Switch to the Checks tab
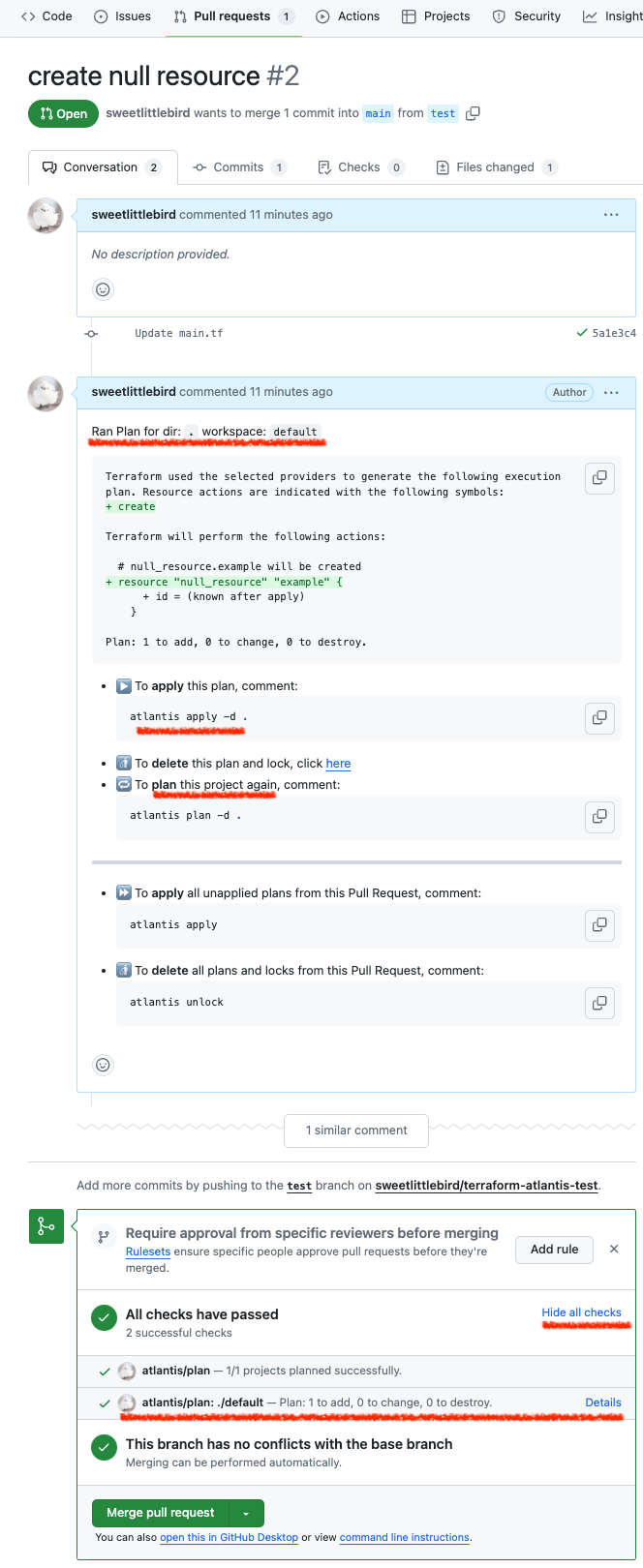The height and width of the screenshot is (1568, 643). coord(360,167)
